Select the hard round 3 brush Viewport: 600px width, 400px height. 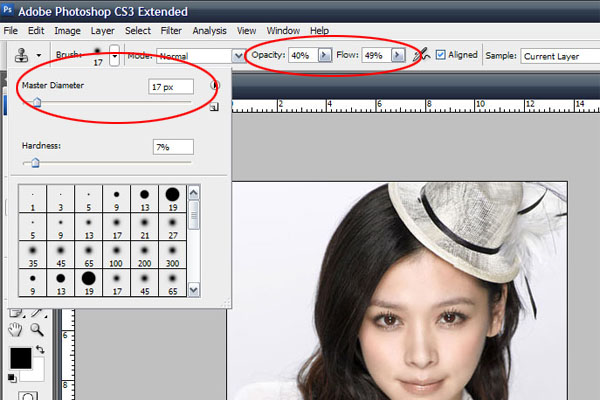(60, 199)
